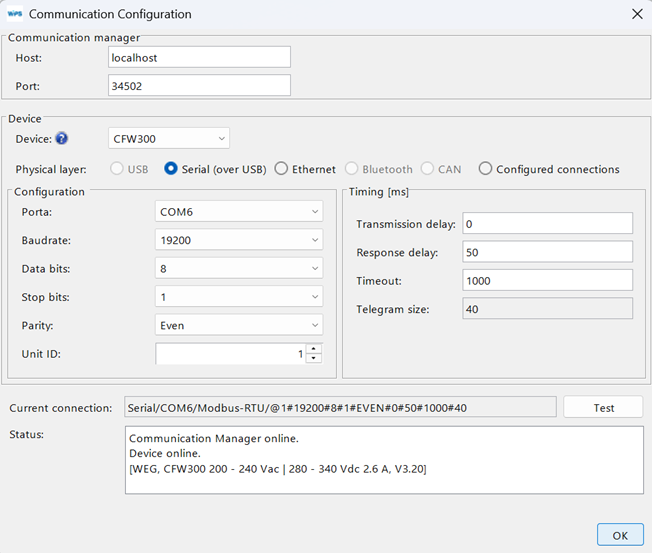Select the Ethernet physical layer option
The height and width of the screenshot is (553, 652).
tap(281, 169)
